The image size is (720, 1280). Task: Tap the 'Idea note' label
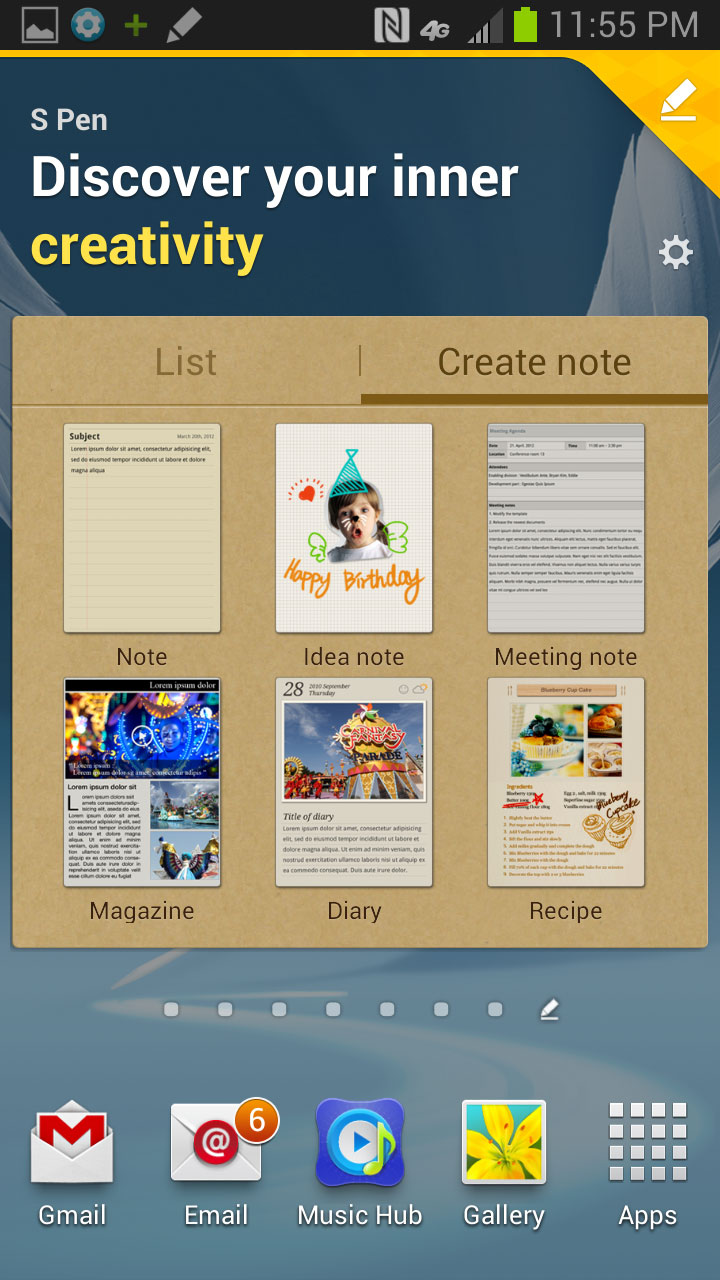(354, 657)
